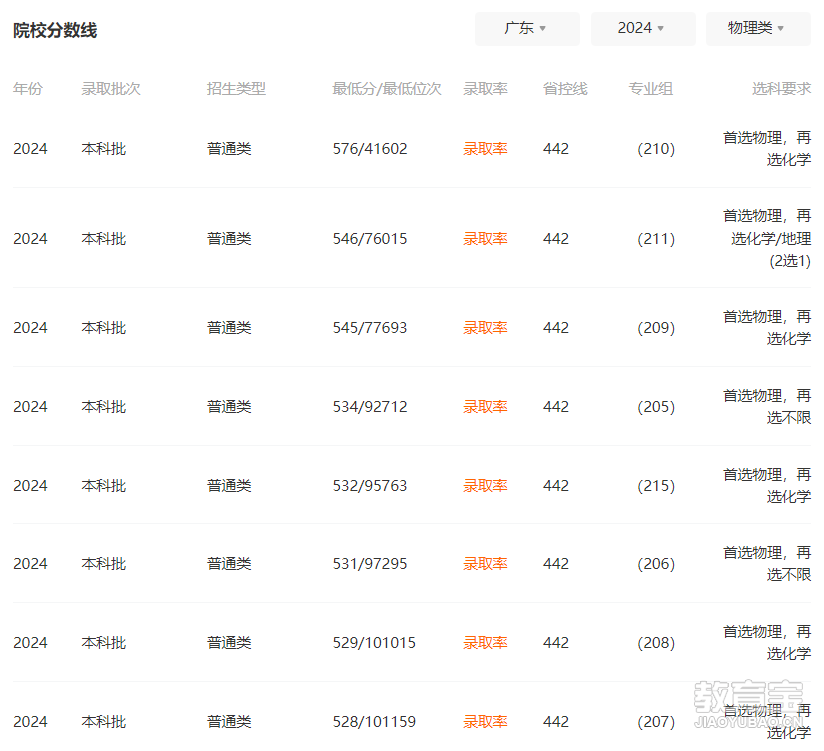This screenshot has height=751, width=824.
Task: Click 录取率 link in the 534/92712 row
Action: [485, 407]
